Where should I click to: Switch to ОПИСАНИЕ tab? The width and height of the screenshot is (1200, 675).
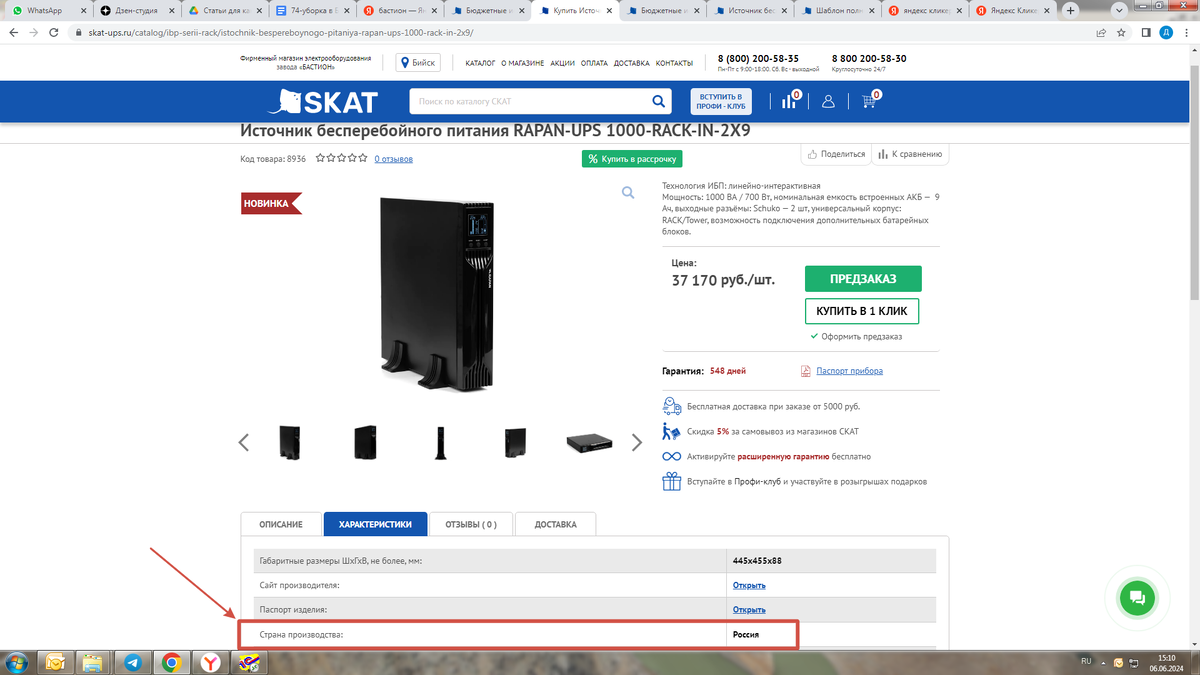click(281, 524)
